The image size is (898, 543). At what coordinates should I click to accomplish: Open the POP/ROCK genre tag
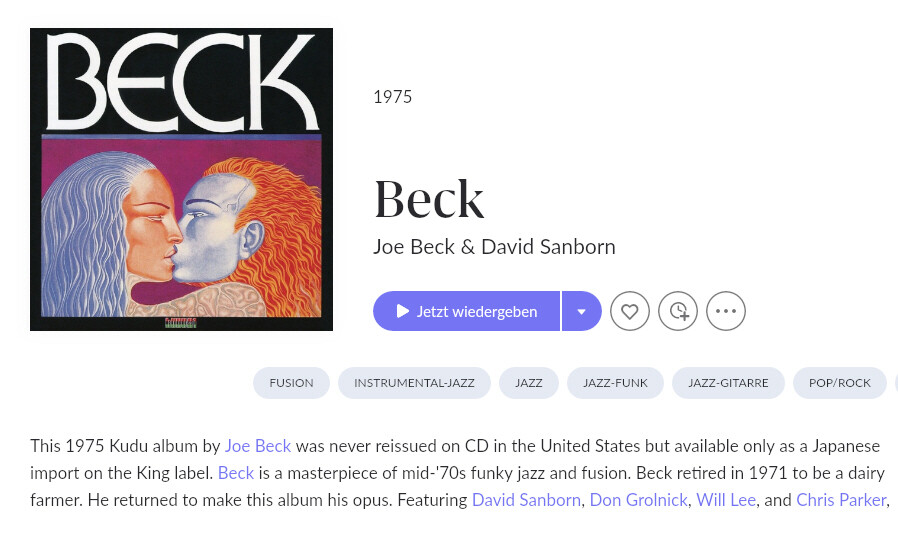pos(839,383)
